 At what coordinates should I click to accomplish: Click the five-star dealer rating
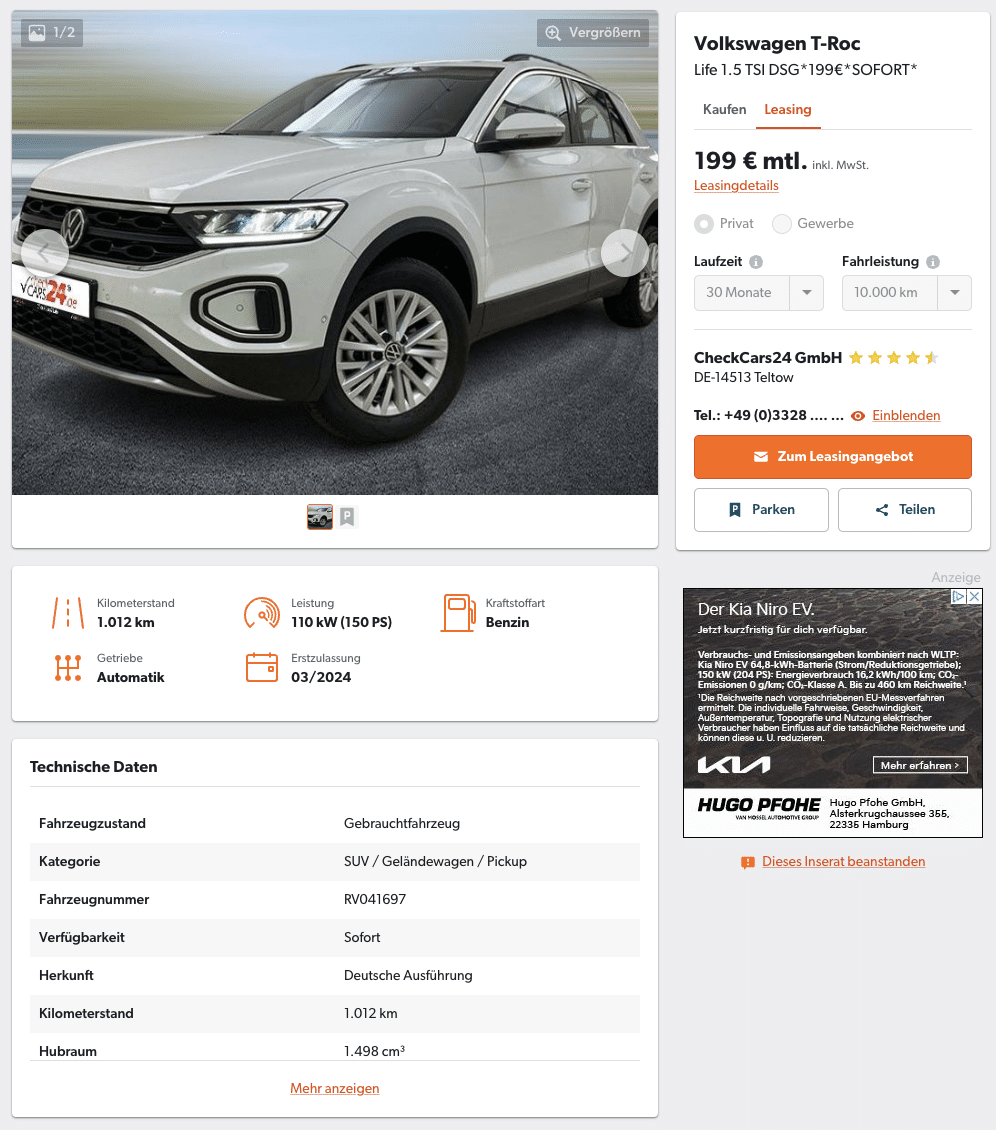pyautogui.click(x=893, y=357)
